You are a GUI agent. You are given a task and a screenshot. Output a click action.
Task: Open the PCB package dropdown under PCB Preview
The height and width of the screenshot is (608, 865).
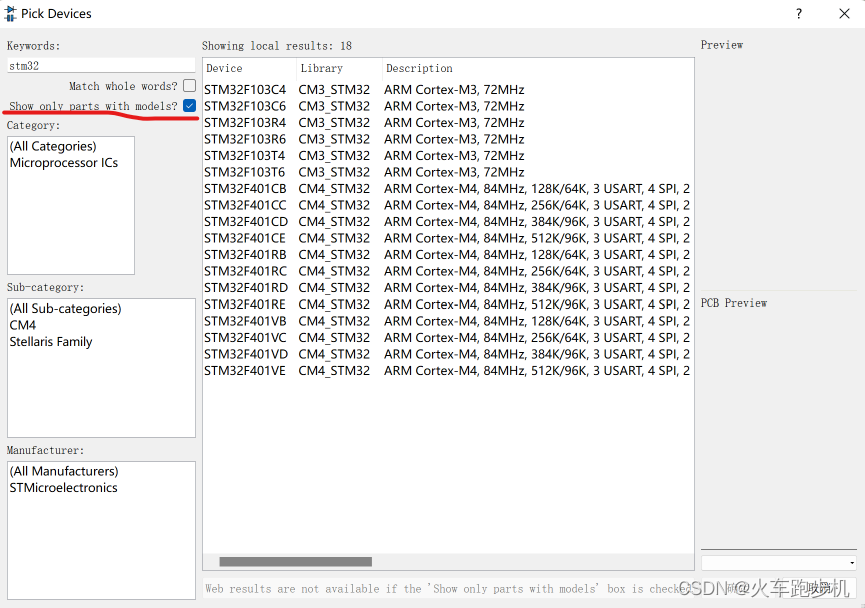tap(778, 563)
